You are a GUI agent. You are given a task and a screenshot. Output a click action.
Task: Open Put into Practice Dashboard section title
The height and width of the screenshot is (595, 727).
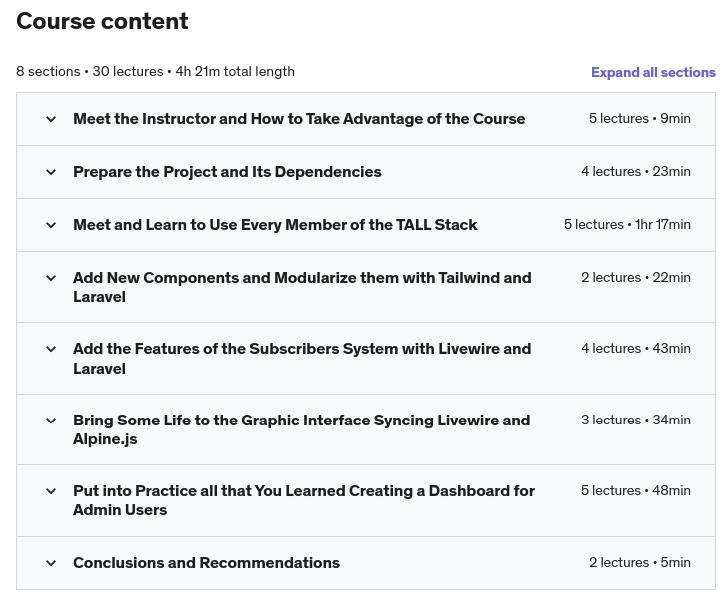pyautogui.click(x=304, y=500)
